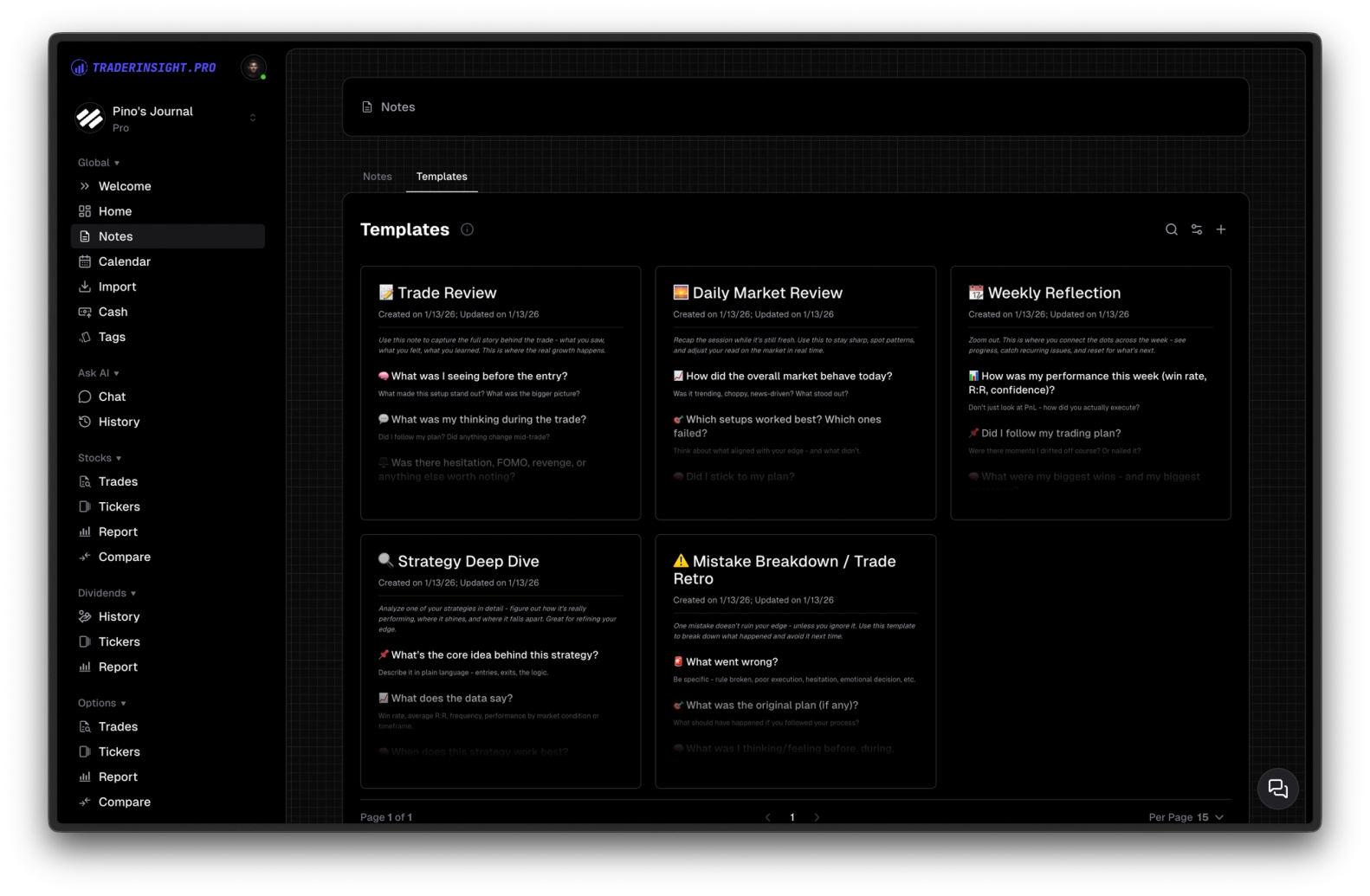
Task: Click "What went wrong?" question
Action: click(x=726, y=662)
